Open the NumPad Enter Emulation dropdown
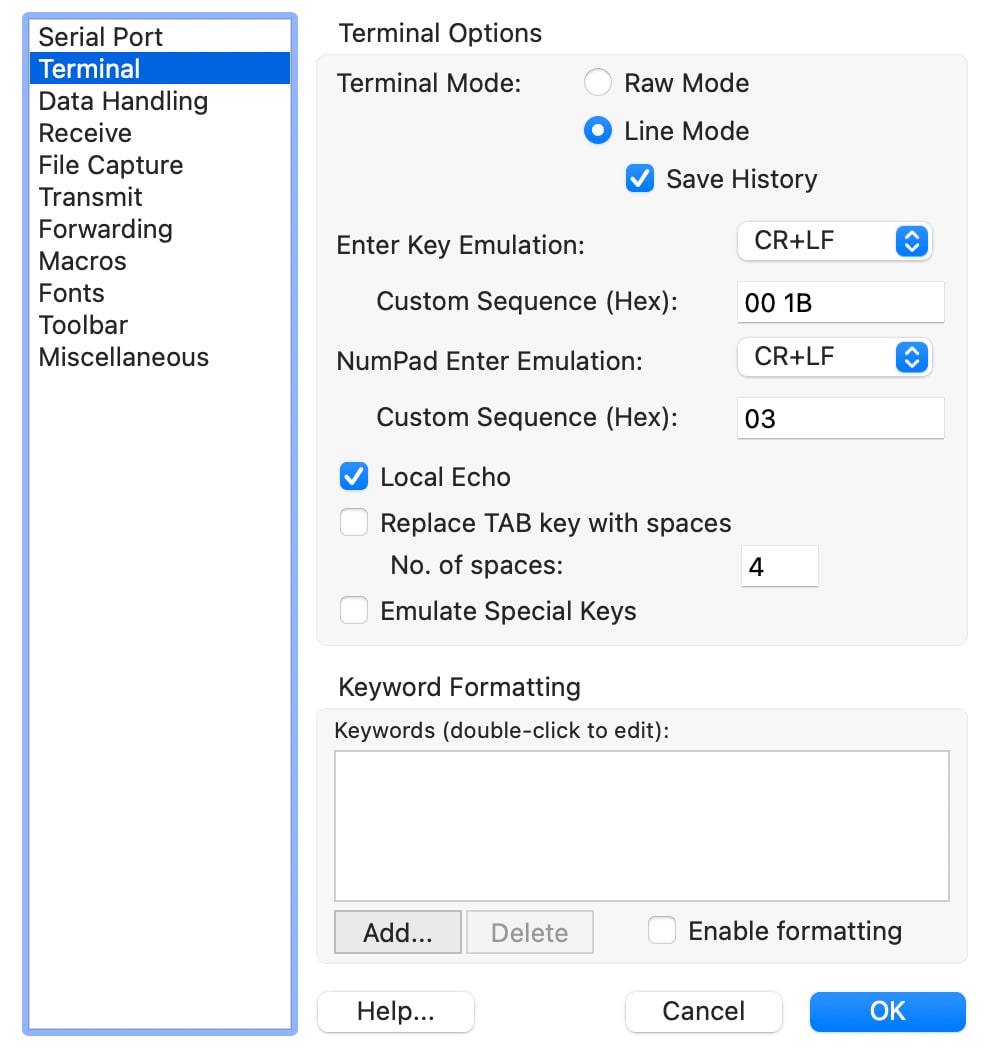The image size is (990, 1058). pyautogui.click(x=835, y=357)
